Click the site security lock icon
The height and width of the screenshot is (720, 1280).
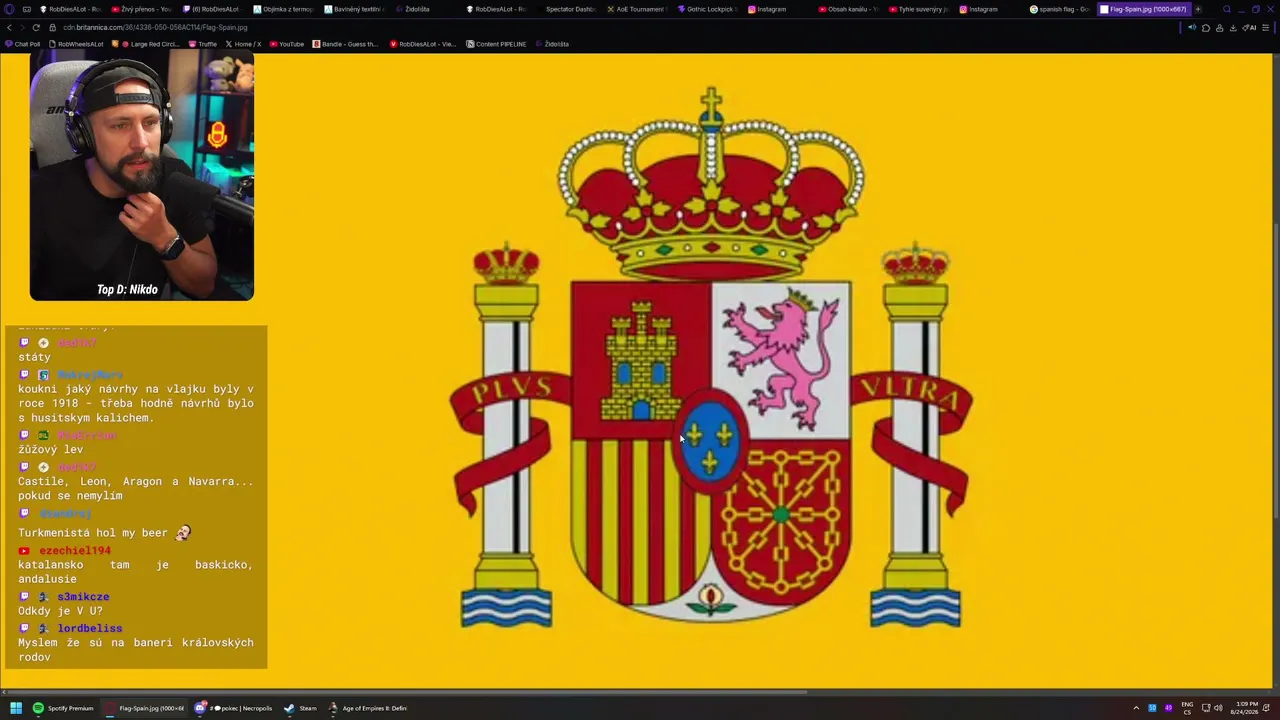coord(54,27)
